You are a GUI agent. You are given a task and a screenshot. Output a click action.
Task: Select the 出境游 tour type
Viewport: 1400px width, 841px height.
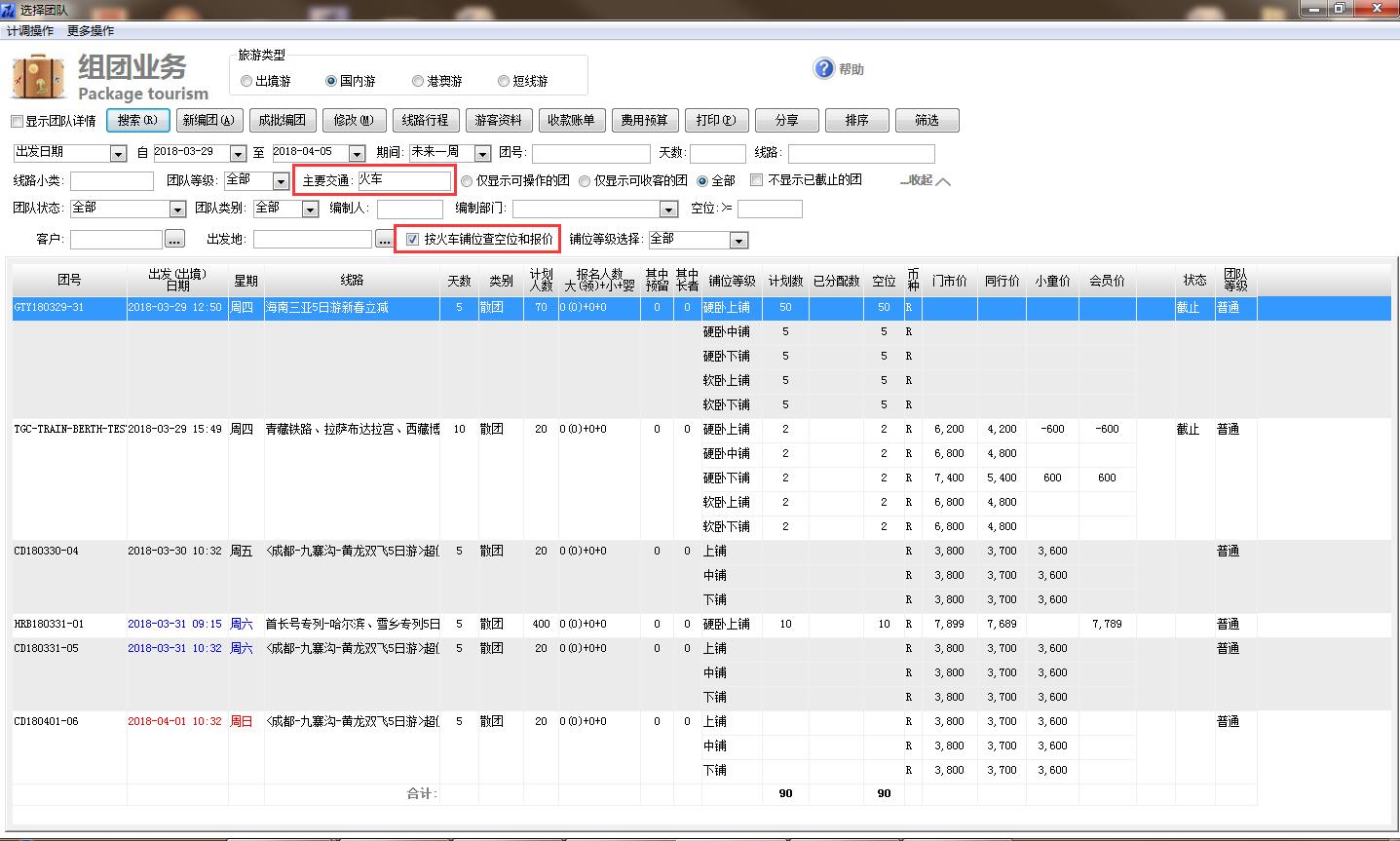pos(266,82)
